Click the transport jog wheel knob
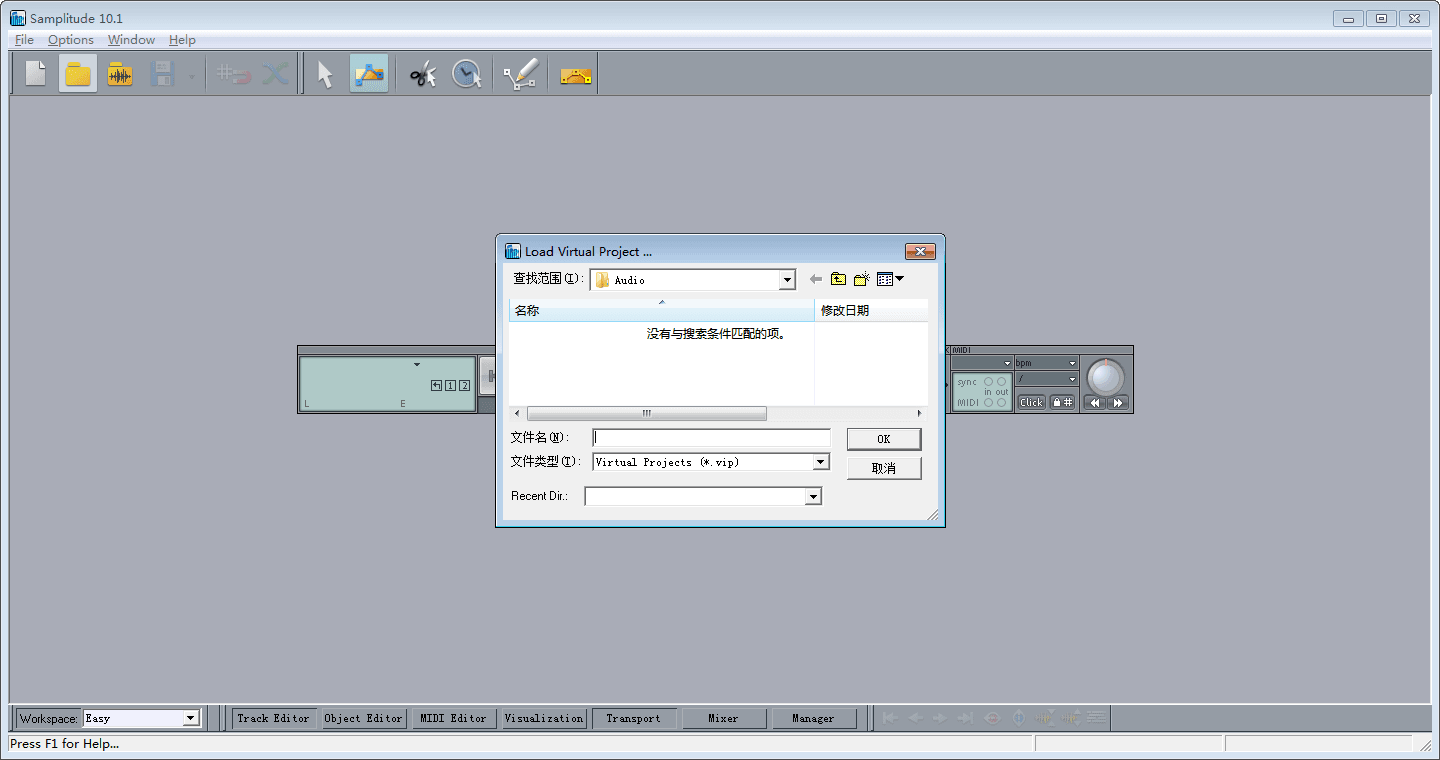Screen dimensions: 1440x760 tap(1106, 377)
